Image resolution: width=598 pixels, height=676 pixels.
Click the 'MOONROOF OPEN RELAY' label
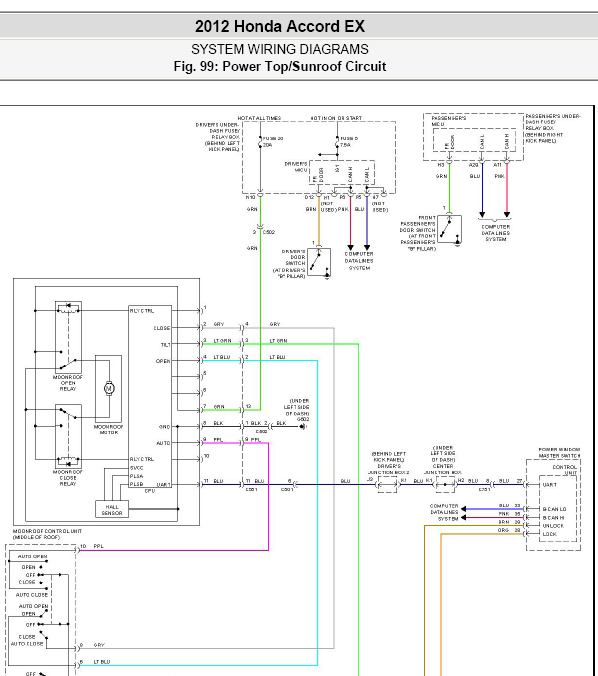[x=68, y=383]
